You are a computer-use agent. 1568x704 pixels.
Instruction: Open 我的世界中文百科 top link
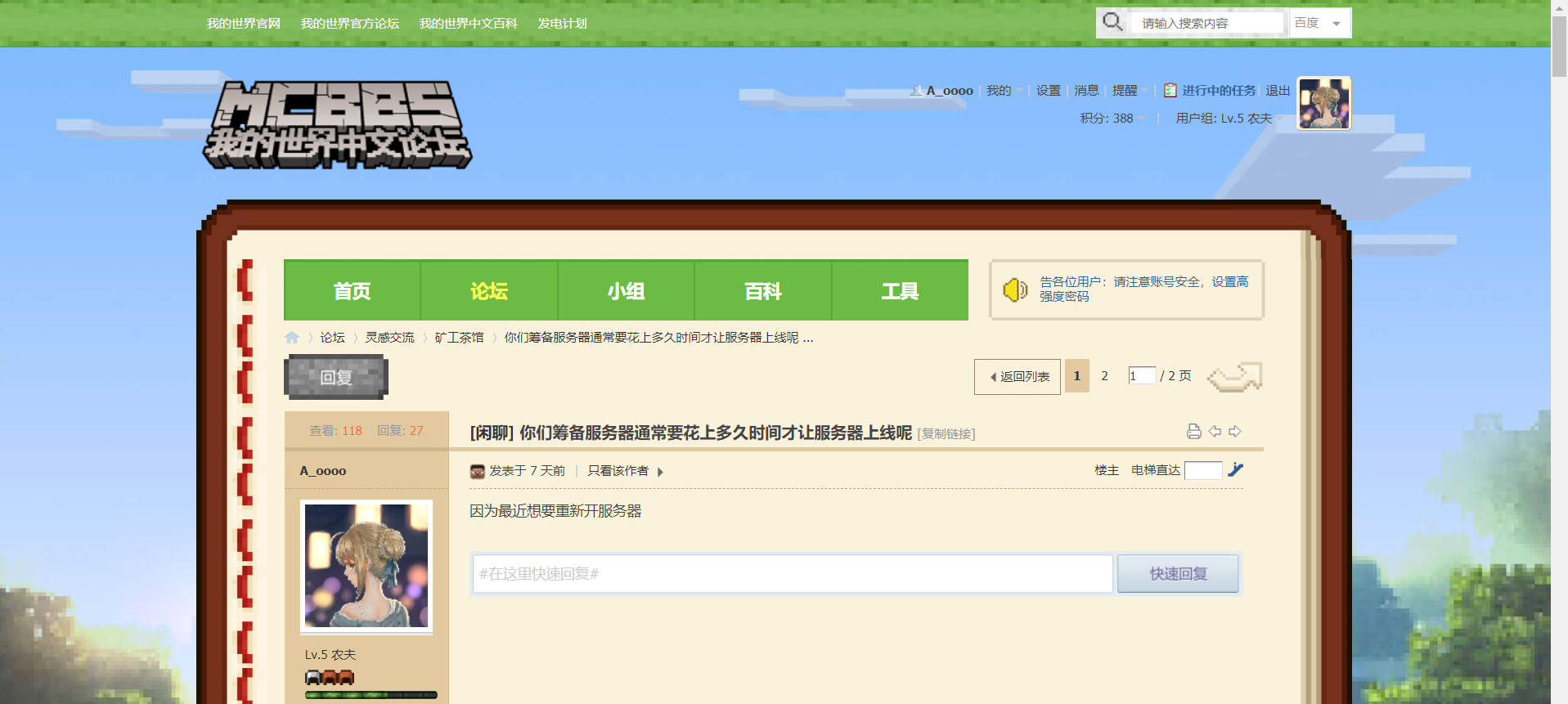tap(469, 24)
